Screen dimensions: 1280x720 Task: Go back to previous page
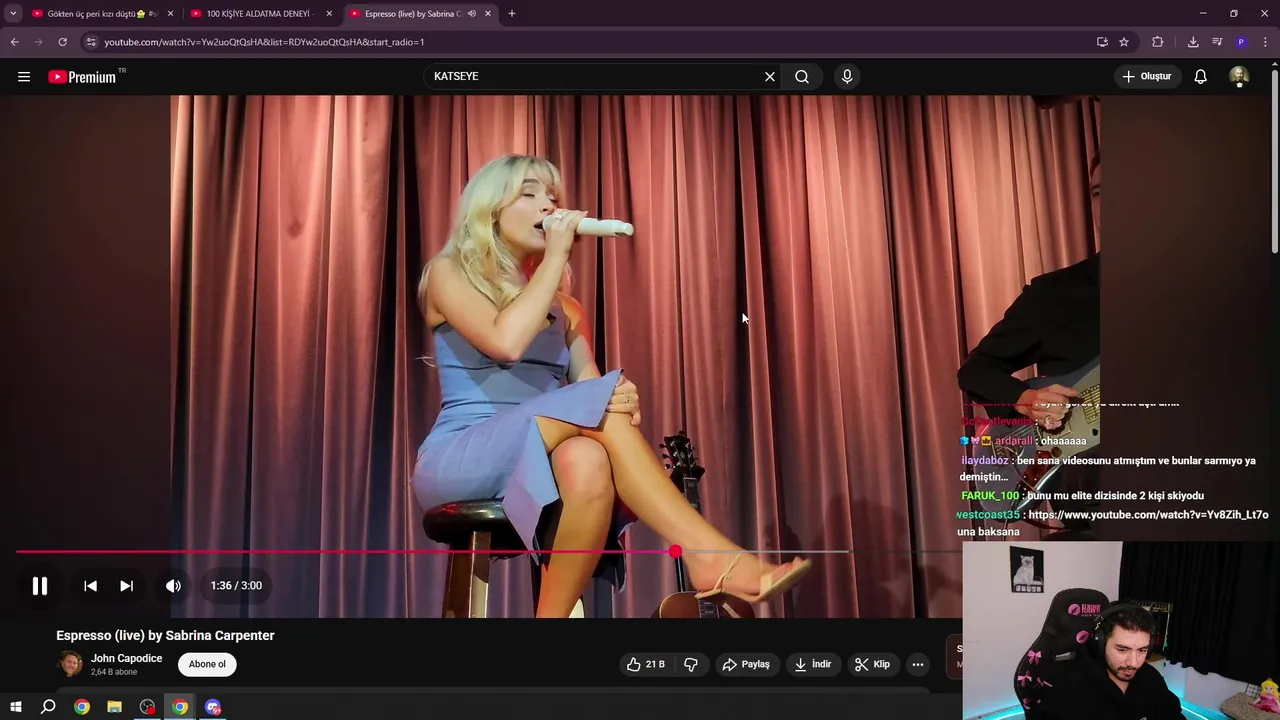point(14,42)
